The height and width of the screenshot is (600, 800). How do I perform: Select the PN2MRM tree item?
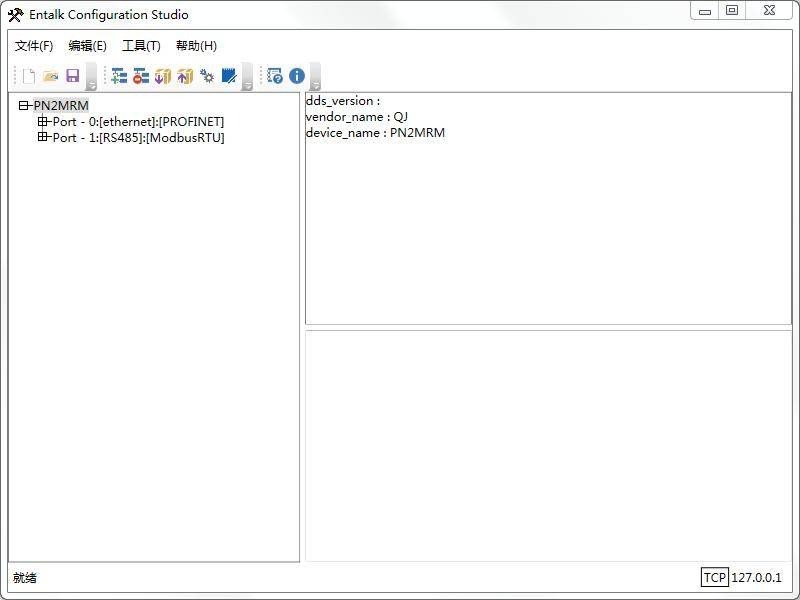coord(61,106)
